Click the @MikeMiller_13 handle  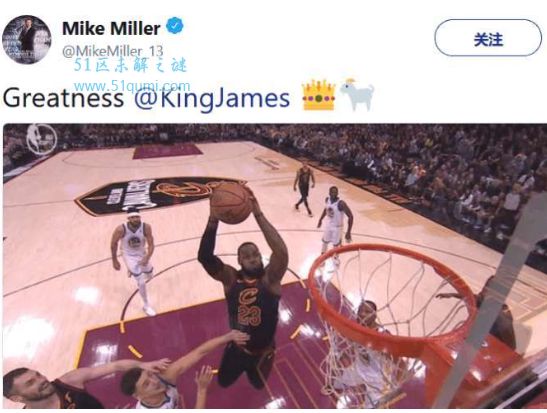tap(113, 51)
